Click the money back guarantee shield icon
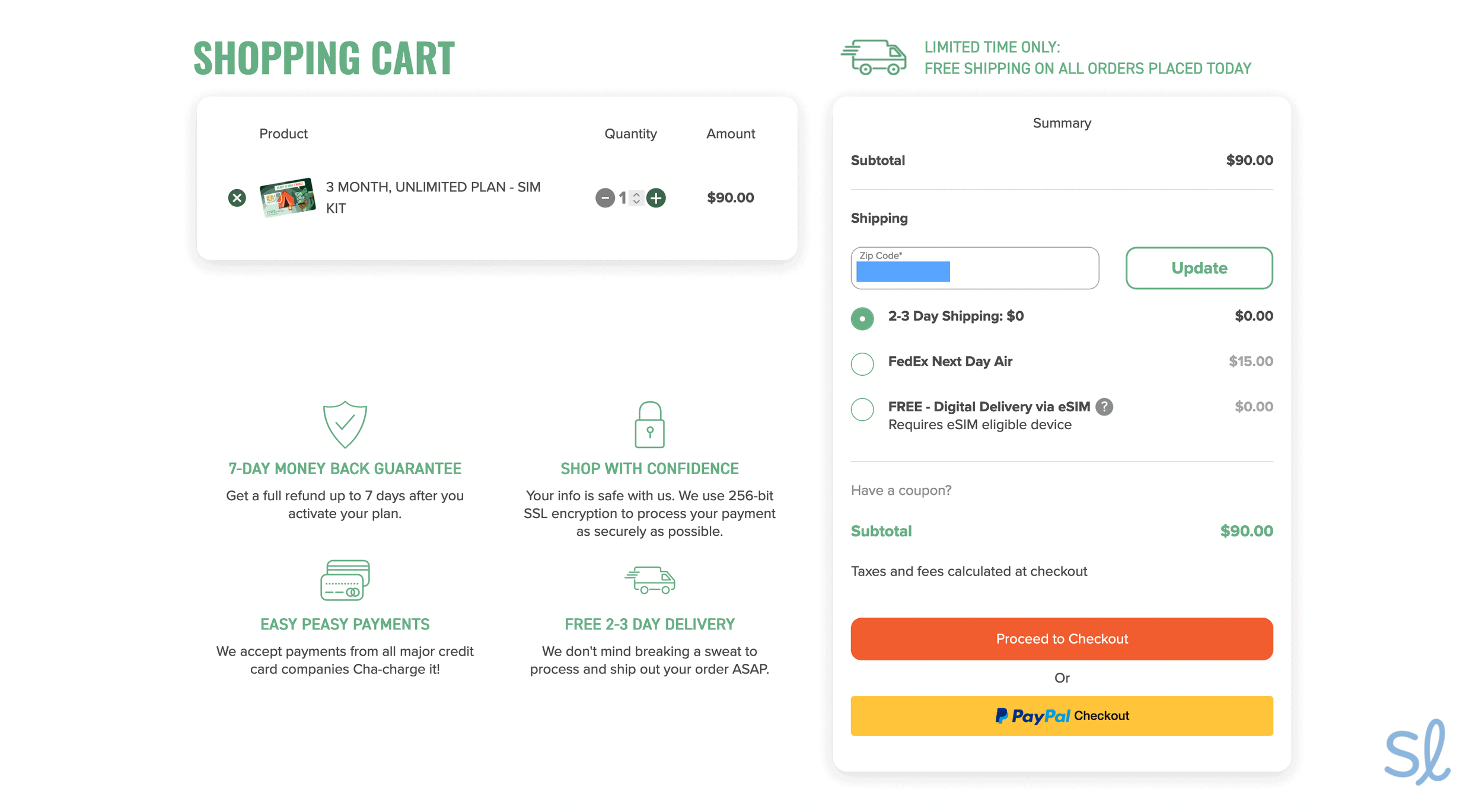Image resolution: width=1482 pixels, height=812 pixels. 345,424
